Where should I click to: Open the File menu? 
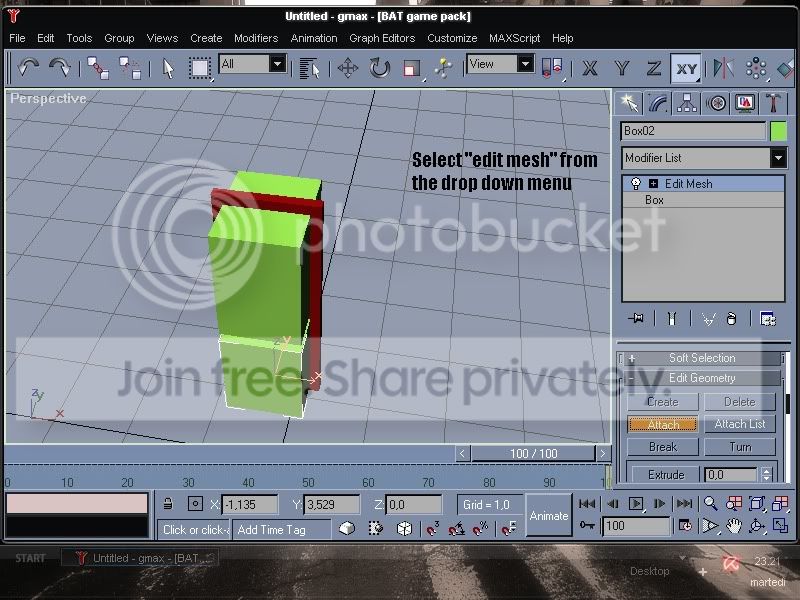(x=17, y=38)
